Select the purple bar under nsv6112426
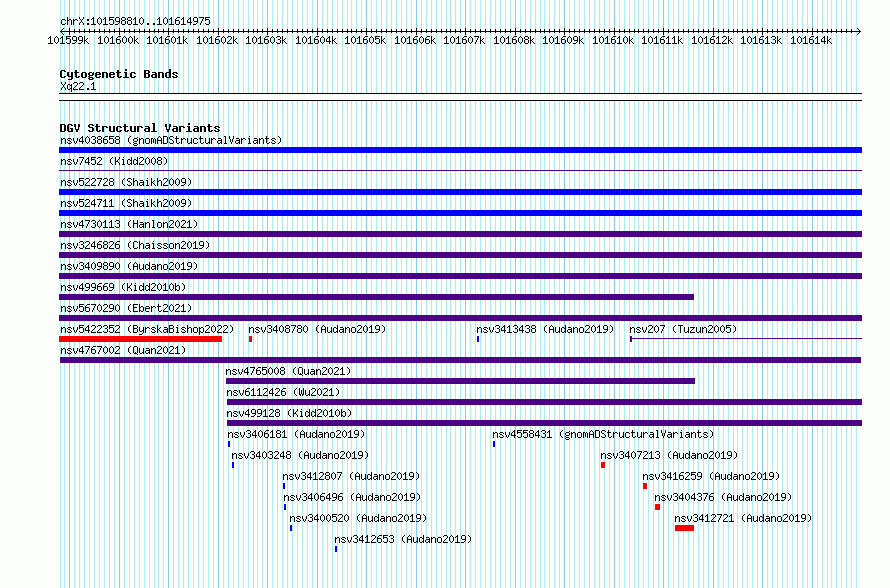This screenshot has width=890, height=588. tap(544, 402)
